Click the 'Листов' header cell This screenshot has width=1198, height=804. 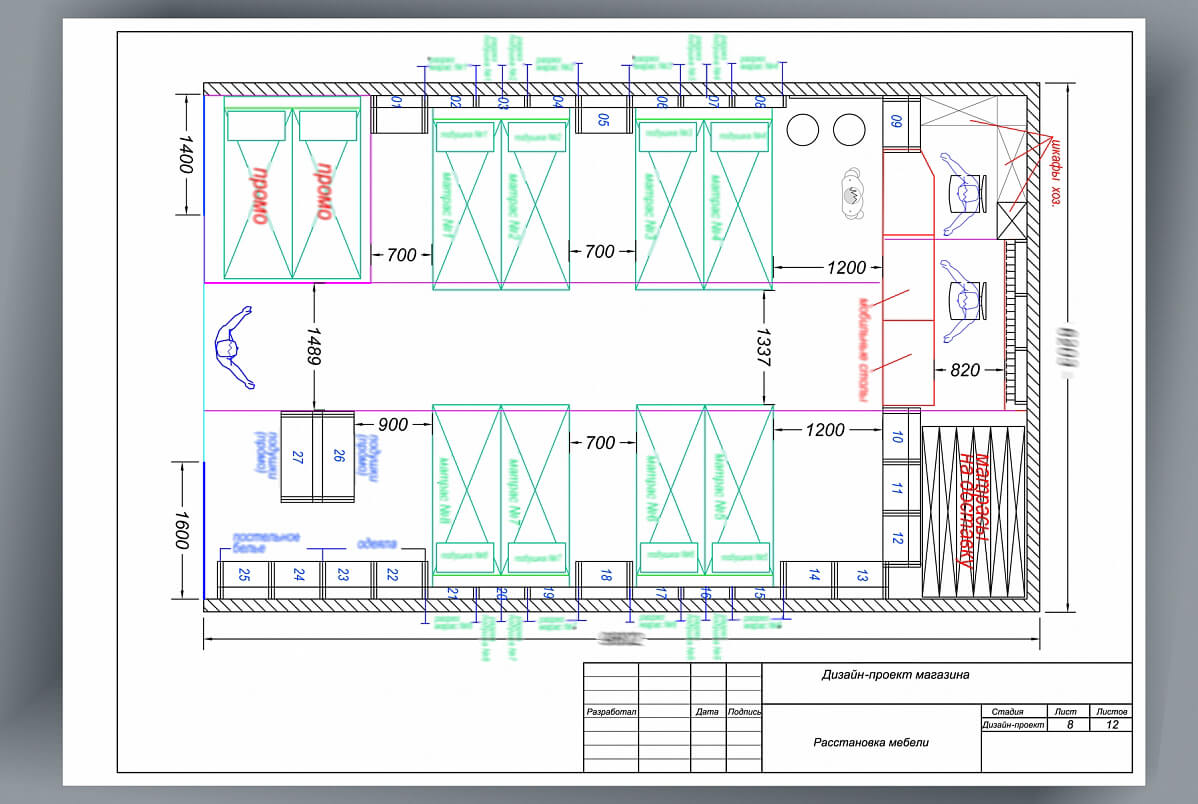[x=1112, y=712]
